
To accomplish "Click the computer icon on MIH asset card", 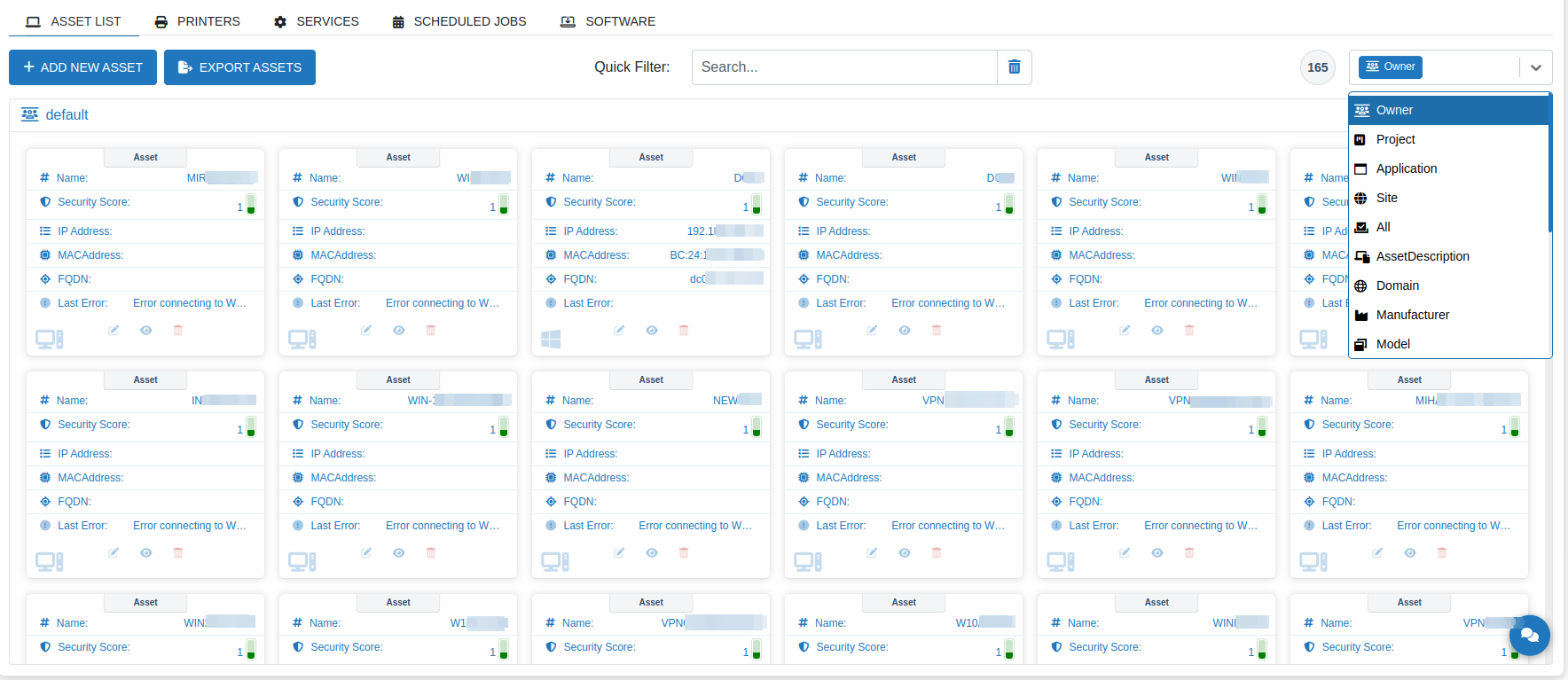I will pos(1313,561).
